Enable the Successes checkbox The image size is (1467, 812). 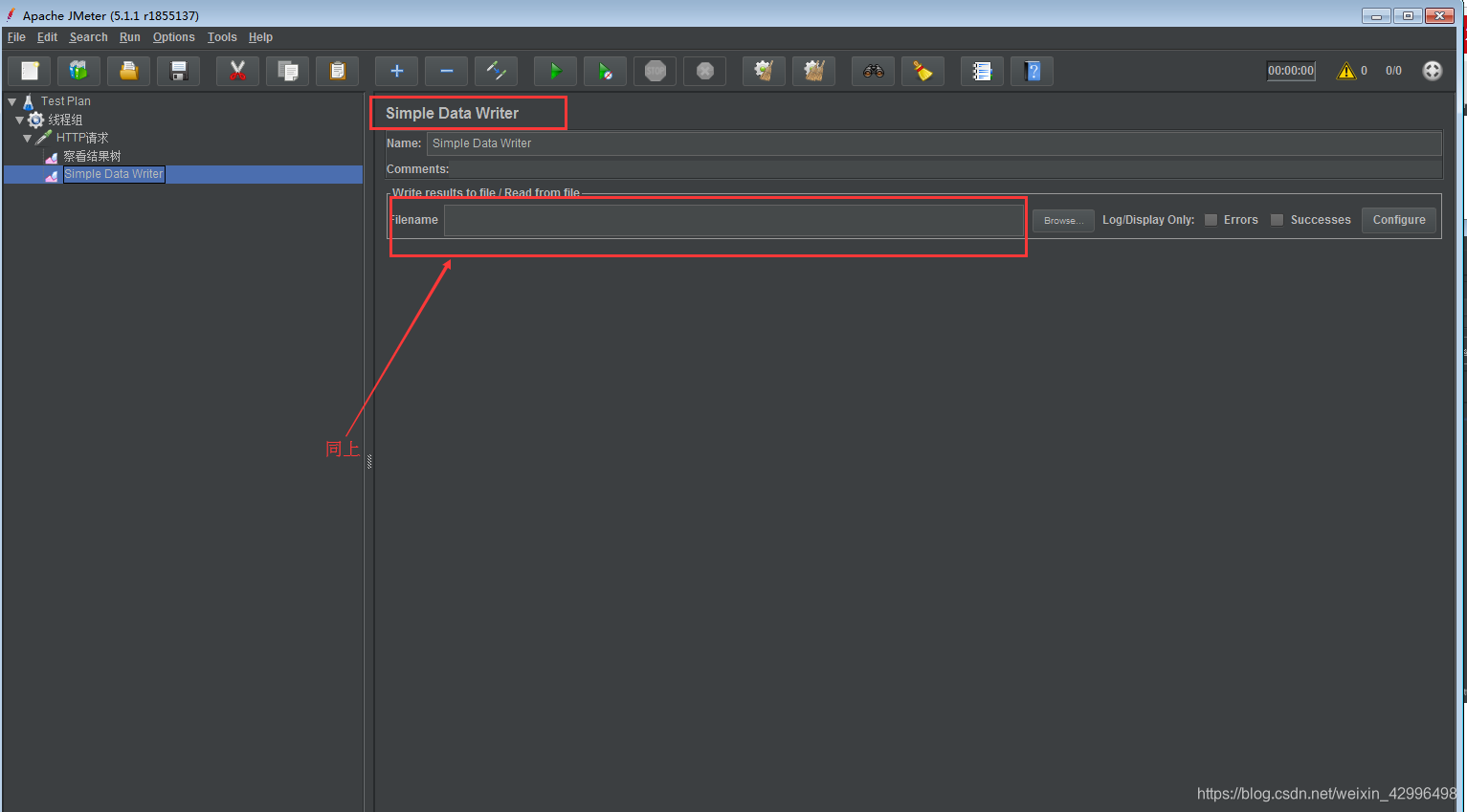(x=1277, y=220)
